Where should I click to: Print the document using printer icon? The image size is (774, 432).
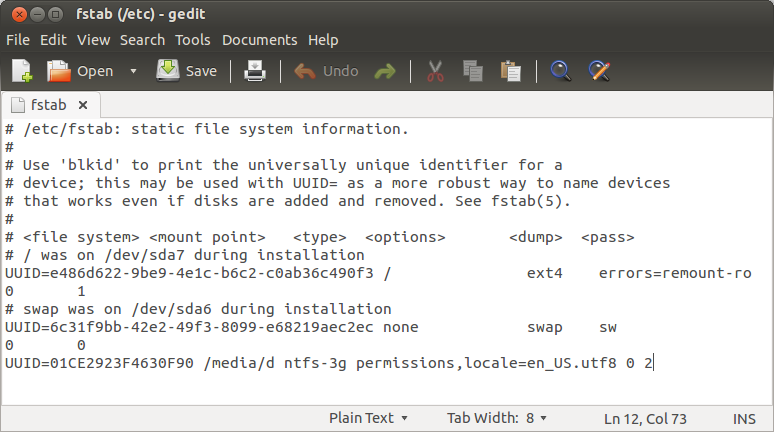tap(255, 71)
